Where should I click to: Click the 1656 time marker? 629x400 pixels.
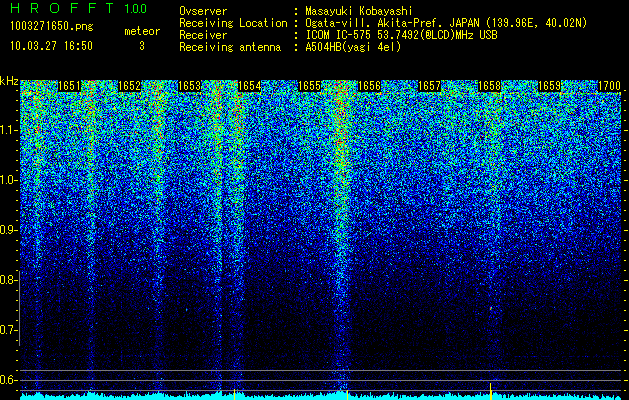click(x=369, y=86)
